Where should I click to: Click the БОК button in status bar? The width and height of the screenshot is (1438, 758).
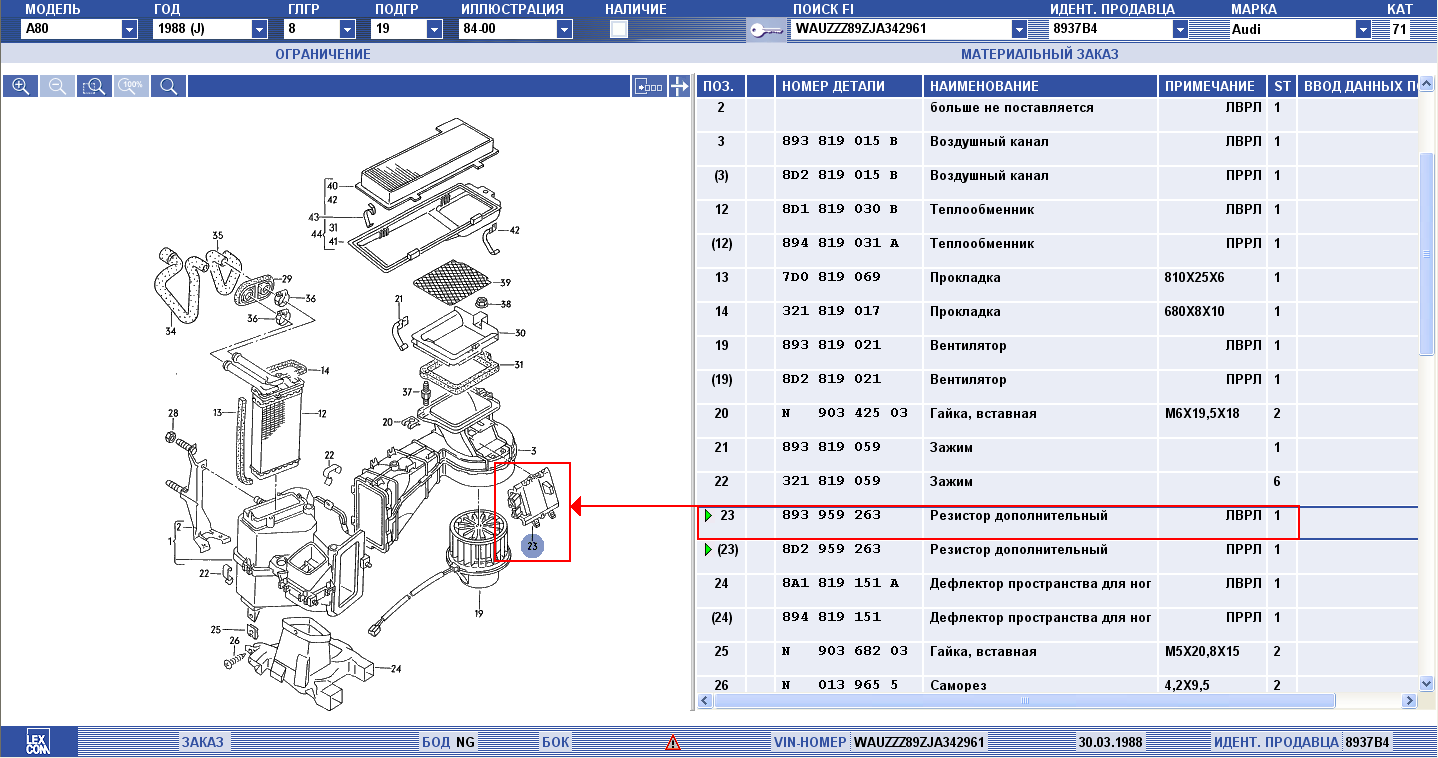pyautogui.click(x=555, y=742)
